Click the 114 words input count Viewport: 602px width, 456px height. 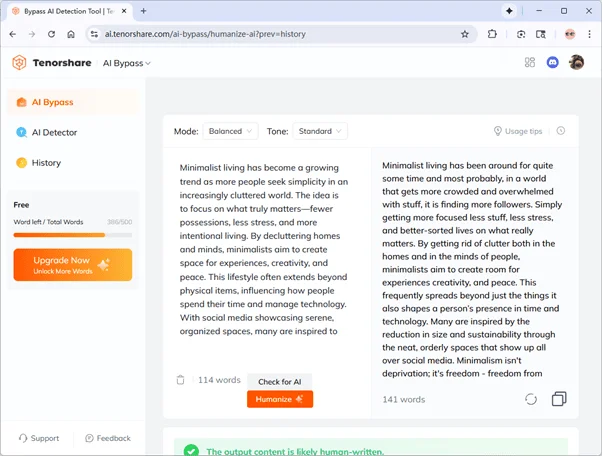click(x=219, y=380)
